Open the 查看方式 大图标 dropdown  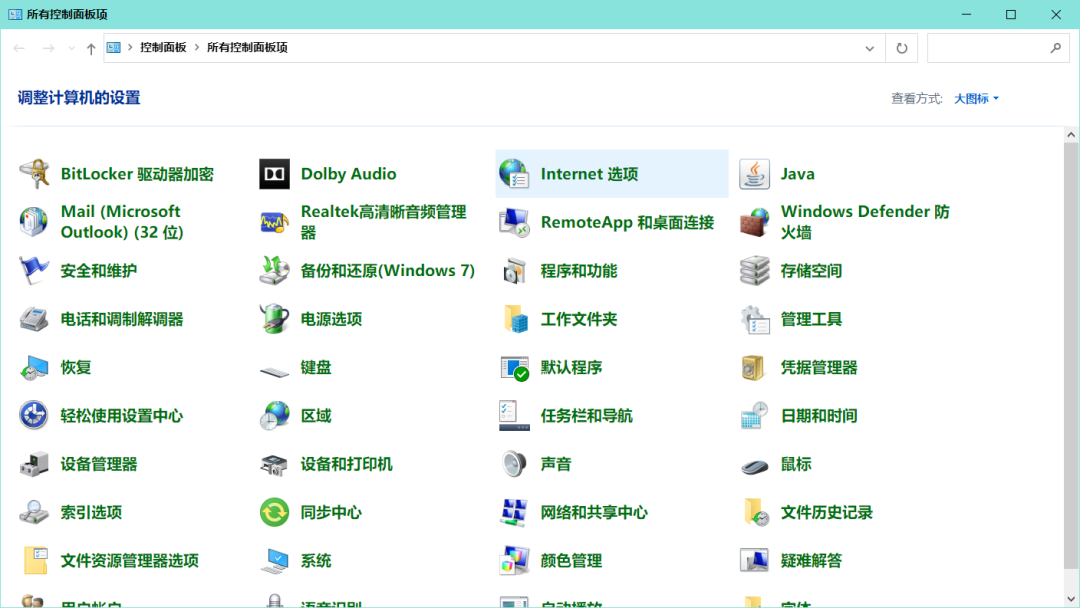point(976,98)
